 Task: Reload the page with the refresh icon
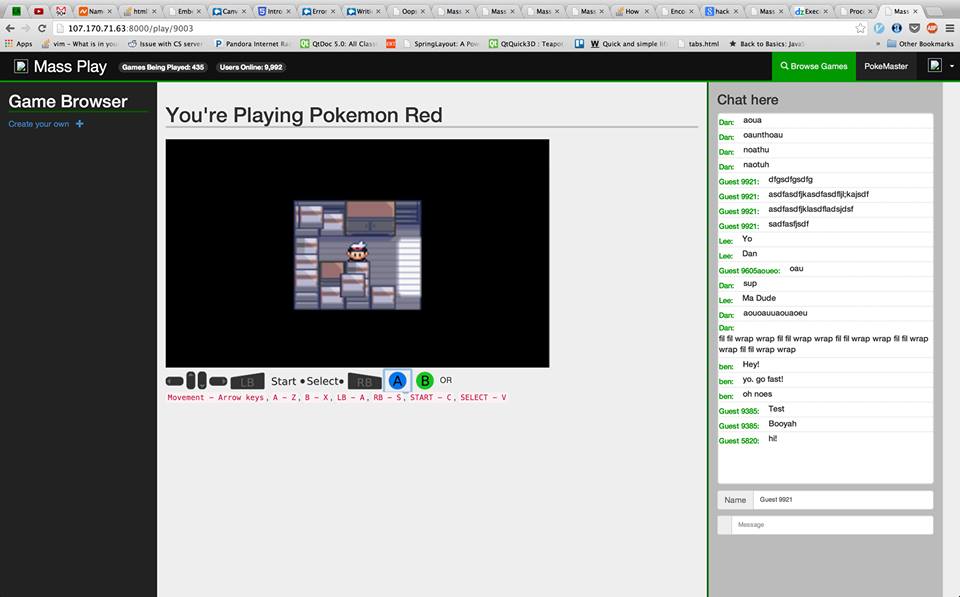coord(42,28)
